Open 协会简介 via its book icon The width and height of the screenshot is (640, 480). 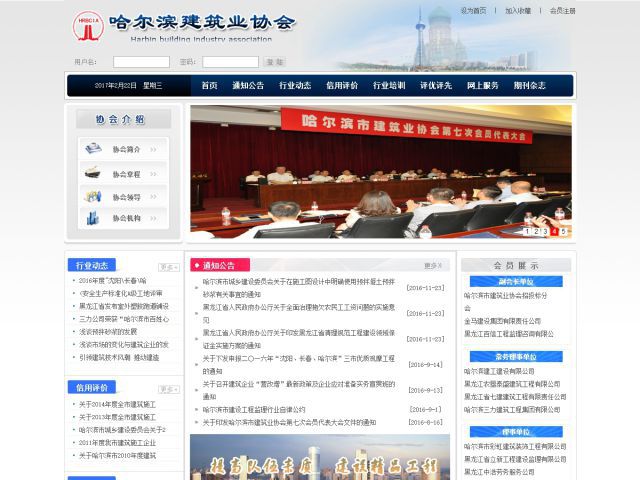94,149
